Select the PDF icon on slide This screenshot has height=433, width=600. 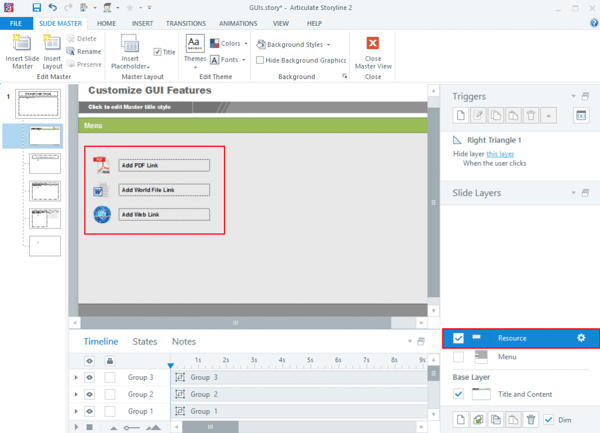101,165
